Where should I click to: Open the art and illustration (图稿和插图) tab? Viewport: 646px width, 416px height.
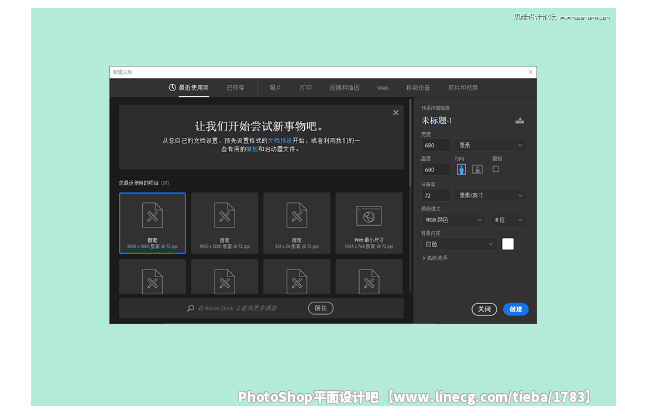click(x=344, y=88)
